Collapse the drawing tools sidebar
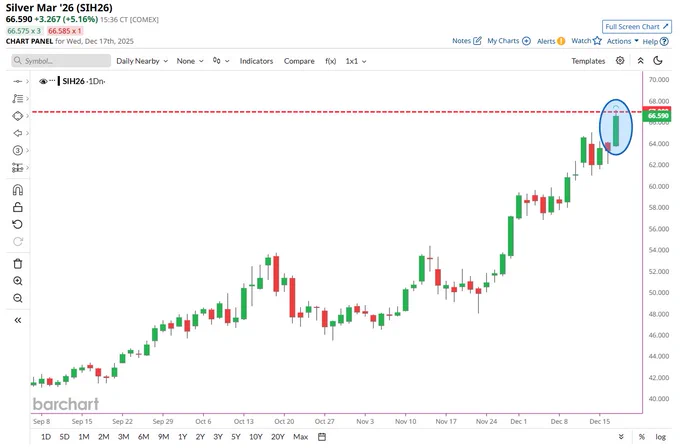 click(18, 320)
